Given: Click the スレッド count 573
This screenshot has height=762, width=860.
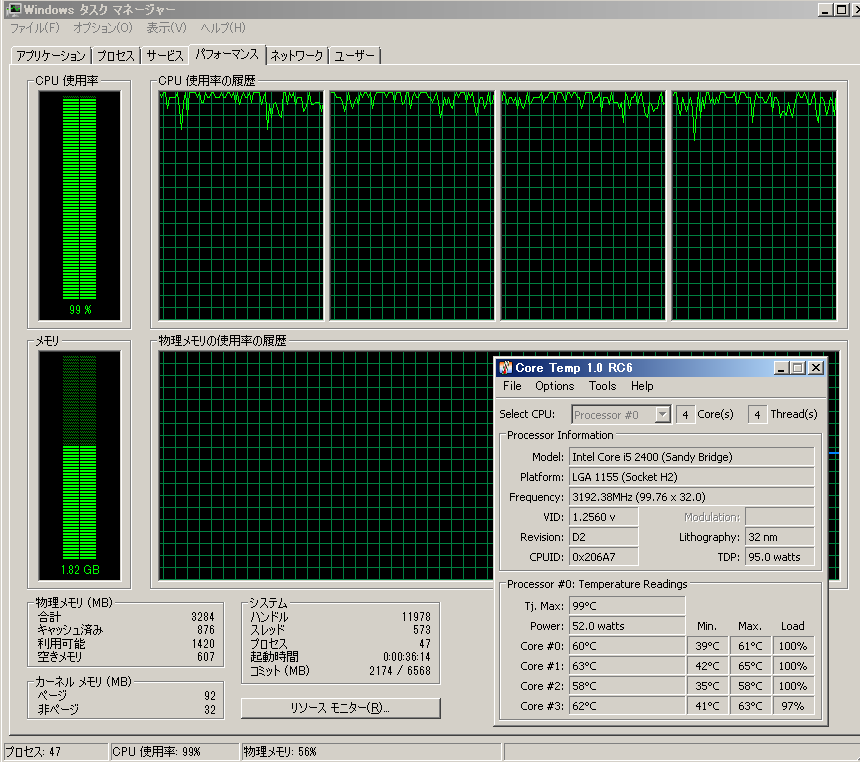Looking at the screenshot, I should [422, 630].
